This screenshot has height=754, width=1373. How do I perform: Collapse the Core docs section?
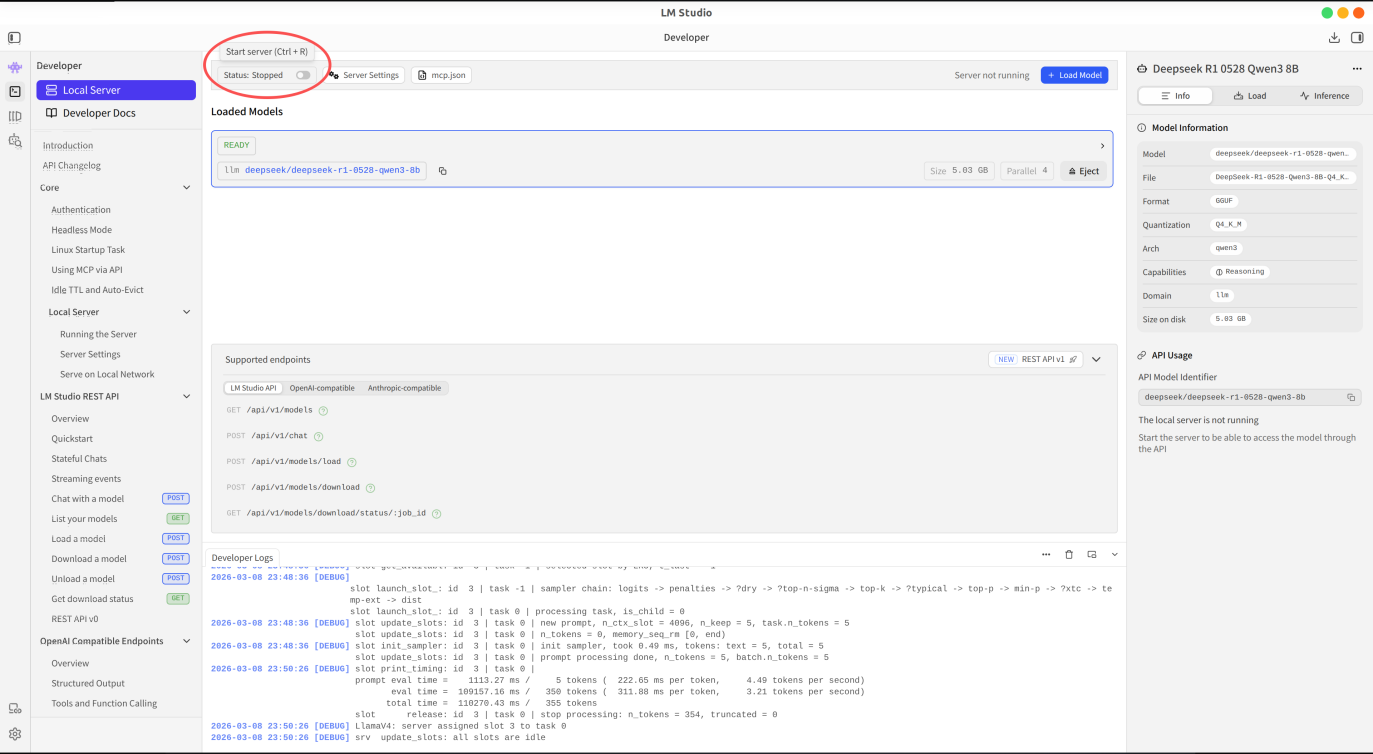coord(186,188)
